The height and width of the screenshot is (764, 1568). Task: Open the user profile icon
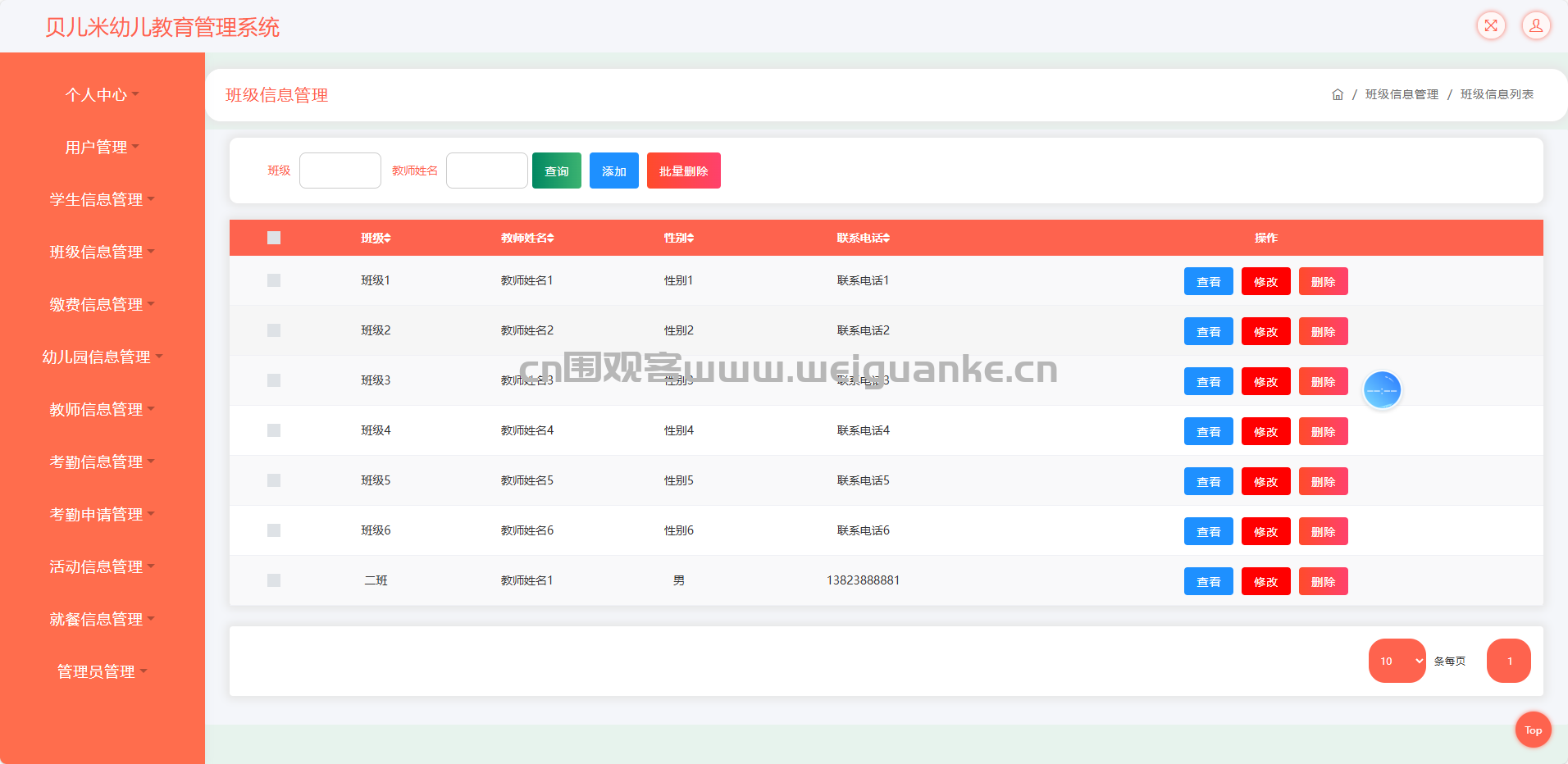[1536, 25]
